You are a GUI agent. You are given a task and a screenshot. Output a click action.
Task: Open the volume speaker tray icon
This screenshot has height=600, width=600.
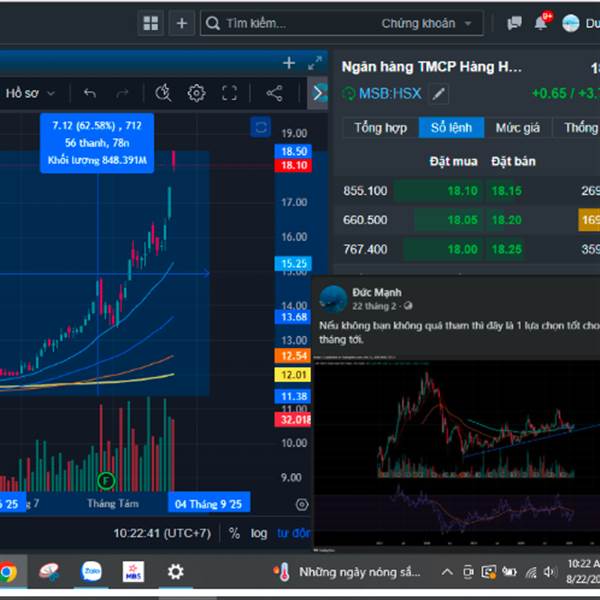[x=549, y=572]
